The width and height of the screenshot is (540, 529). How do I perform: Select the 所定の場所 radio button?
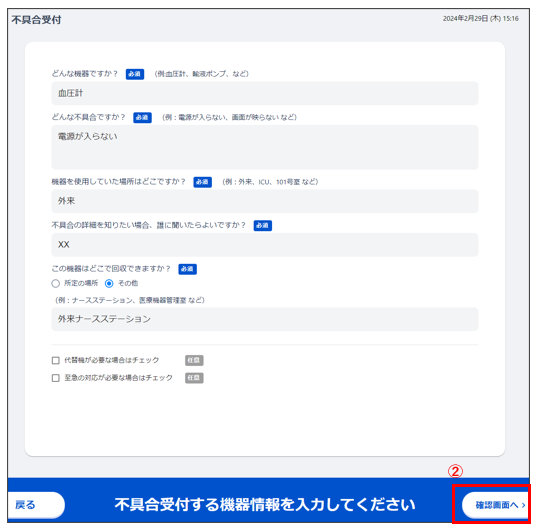[55, 283]
